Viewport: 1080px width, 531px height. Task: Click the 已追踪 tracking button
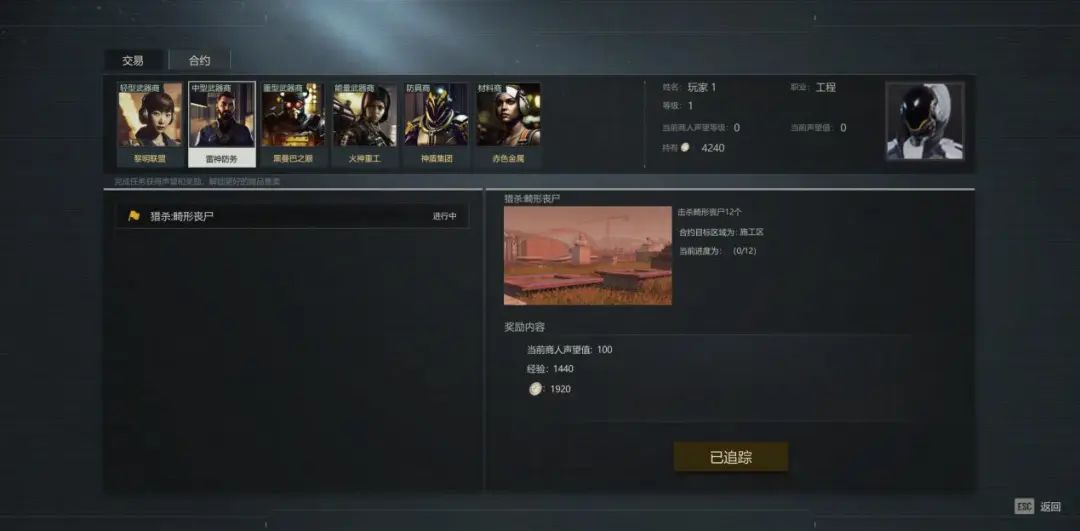click(x=731, y=457)
